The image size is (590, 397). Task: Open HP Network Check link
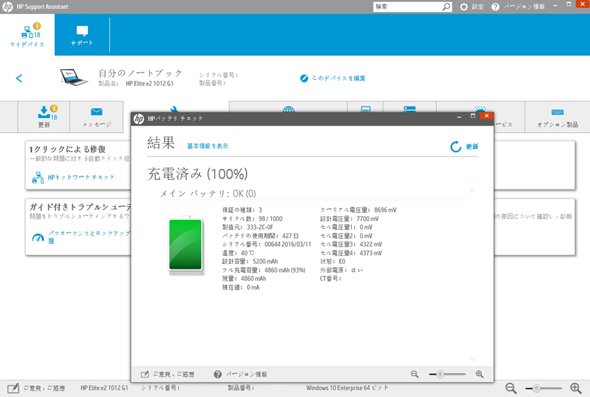(73, 177)
